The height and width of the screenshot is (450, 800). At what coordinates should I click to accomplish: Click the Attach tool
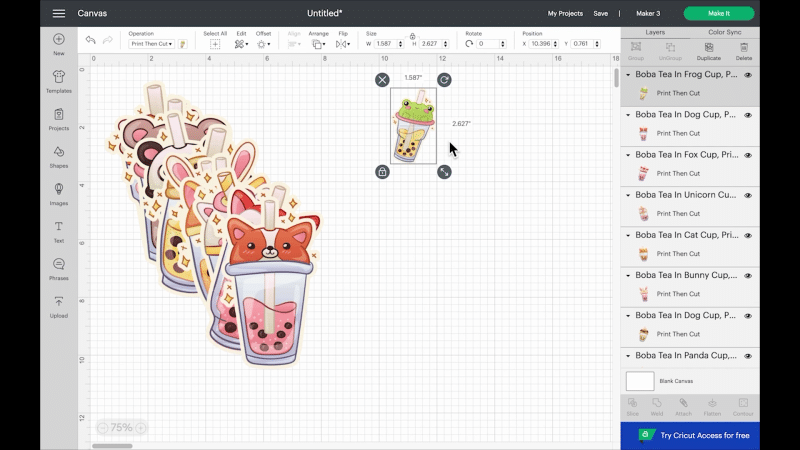pos(683,407)
